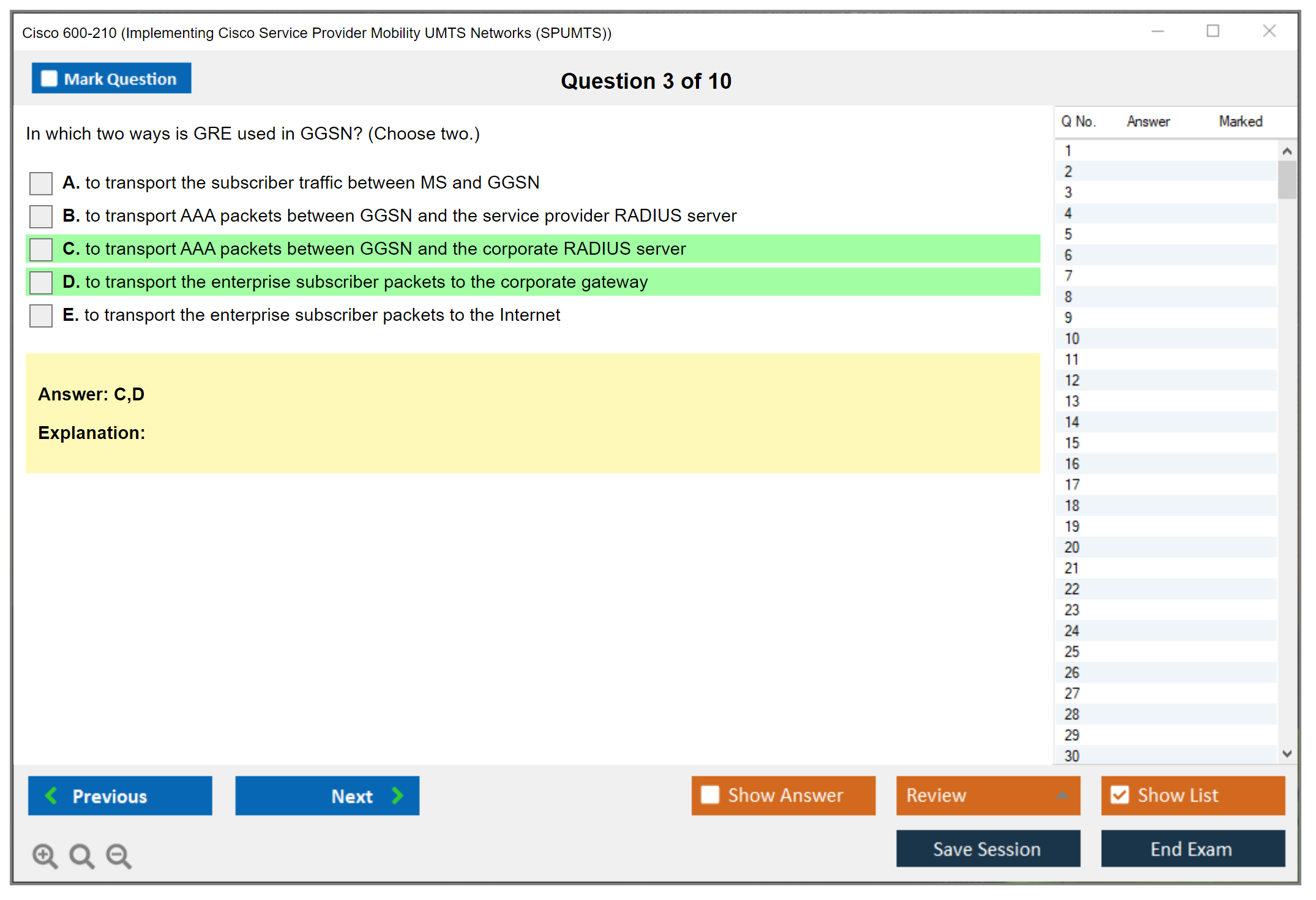
Task: Toggle the Mark Question checkbox
Action: pos(49,79)
